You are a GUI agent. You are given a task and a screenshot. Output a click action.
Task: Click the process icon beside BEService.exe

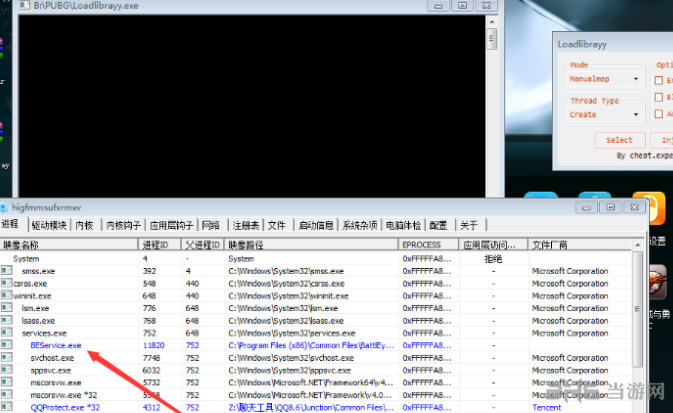click(x=6, y=345)
